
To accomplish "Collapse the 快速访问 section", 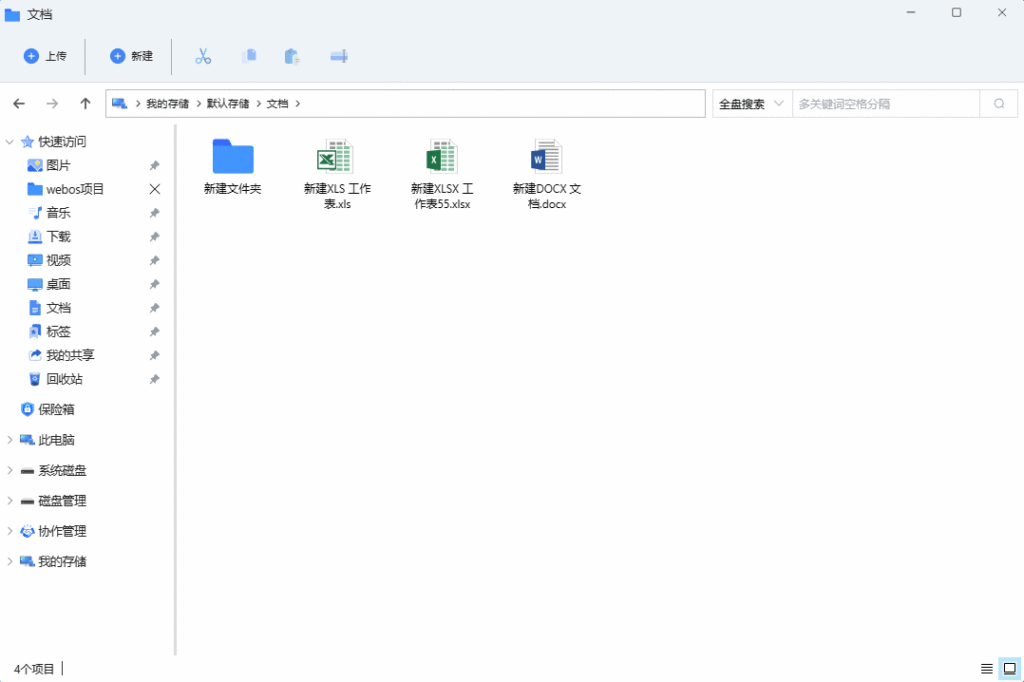I will click(10, 142).
